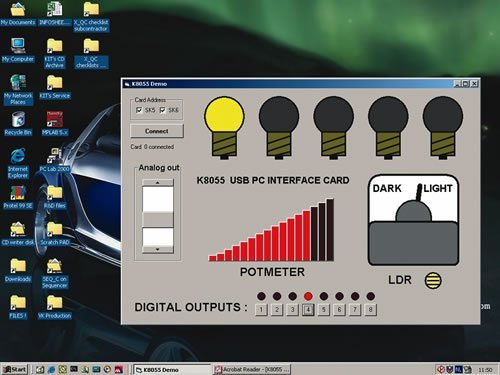Screen dimensions: 500x375
Task: Click Analog out scrollbar up arrow
Action: [x=158, y=183]
